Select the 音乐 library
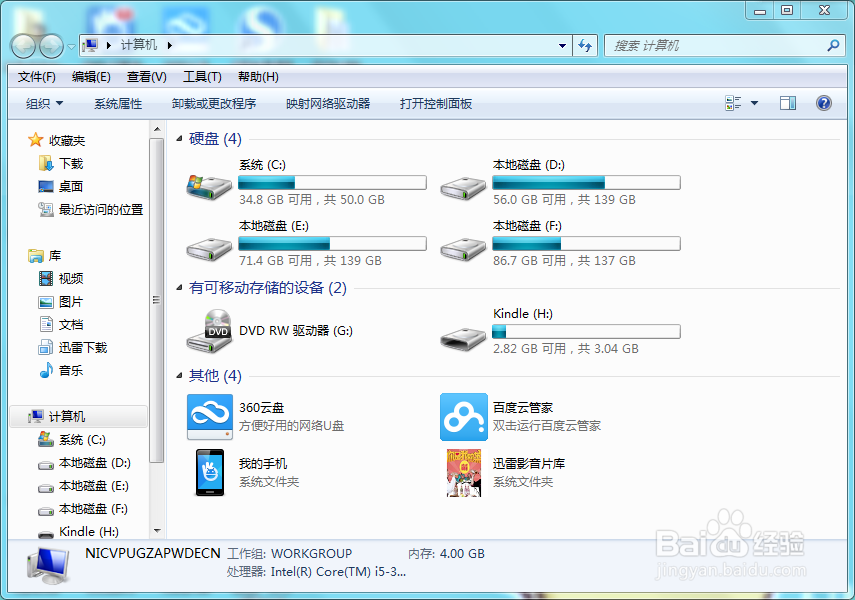 coord(68,370)
